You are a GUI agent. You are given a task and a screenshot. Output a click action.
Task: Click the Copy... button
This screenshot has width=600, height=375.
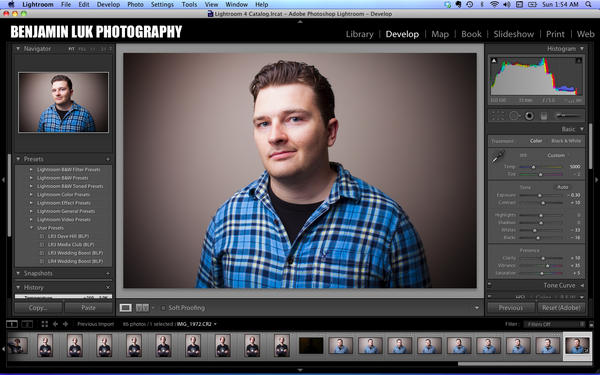pos(38,308)
